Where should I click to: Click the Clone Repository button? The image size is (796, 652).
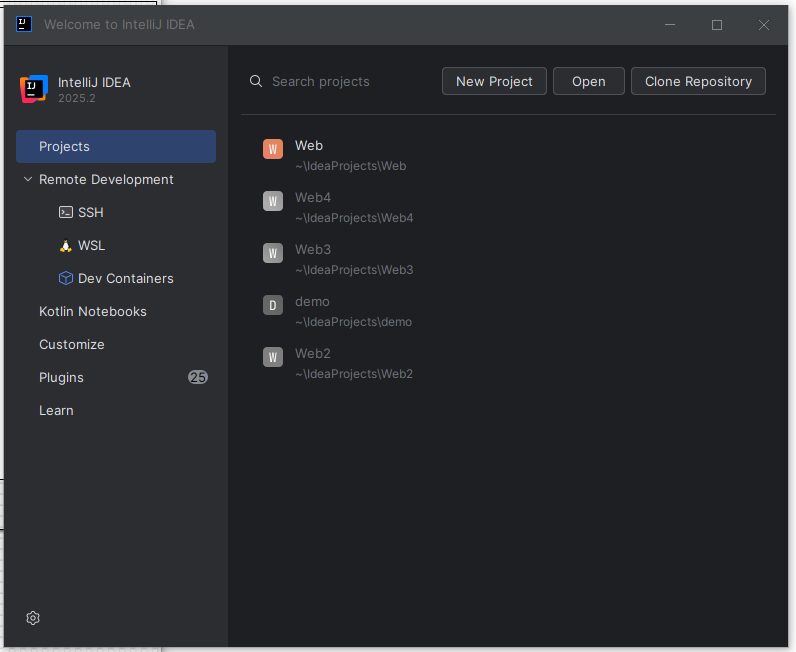[698, 81]
